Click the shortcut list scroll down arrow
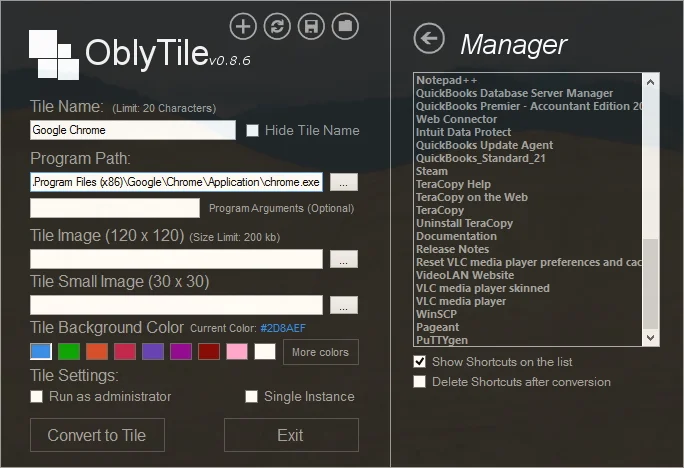 tap(650, 338)
